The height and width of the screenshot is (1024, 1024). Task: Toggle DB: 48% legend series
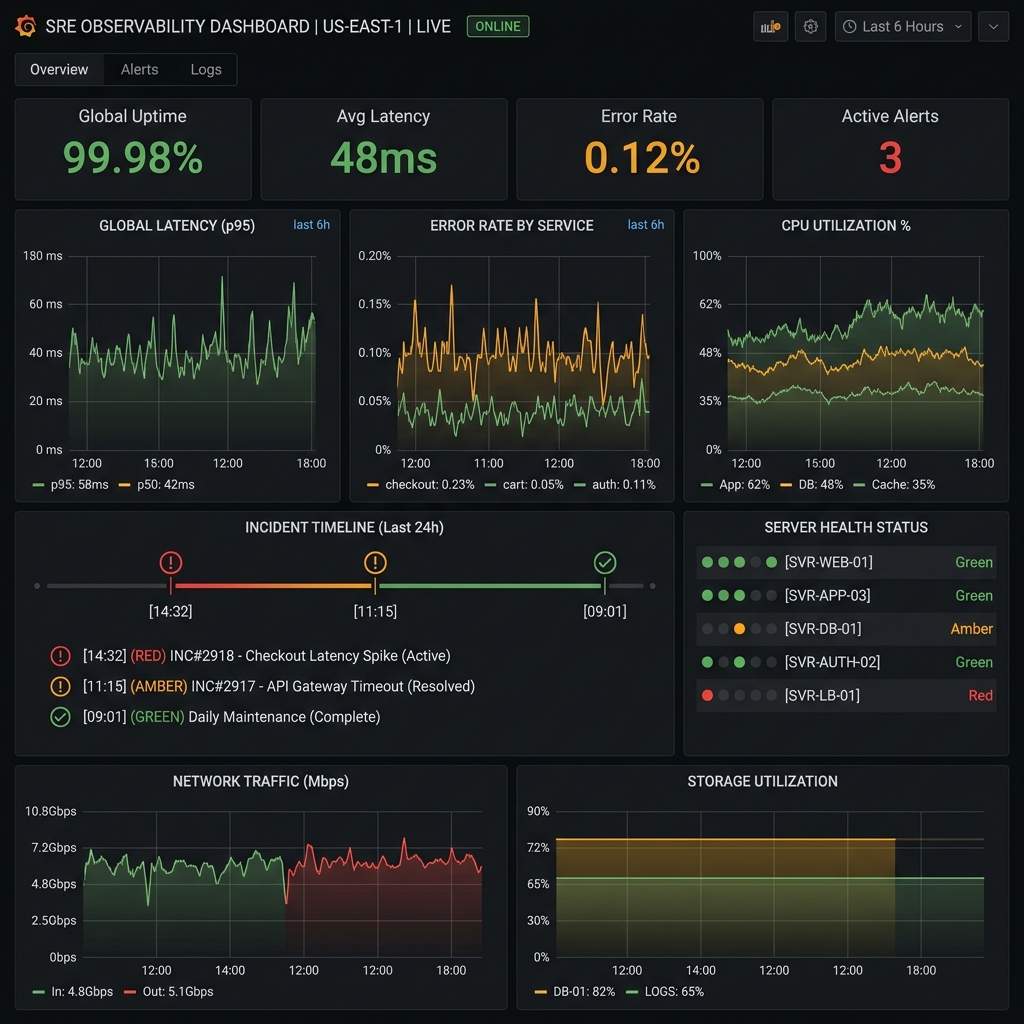pyautogui.click(x=812, y=485)
